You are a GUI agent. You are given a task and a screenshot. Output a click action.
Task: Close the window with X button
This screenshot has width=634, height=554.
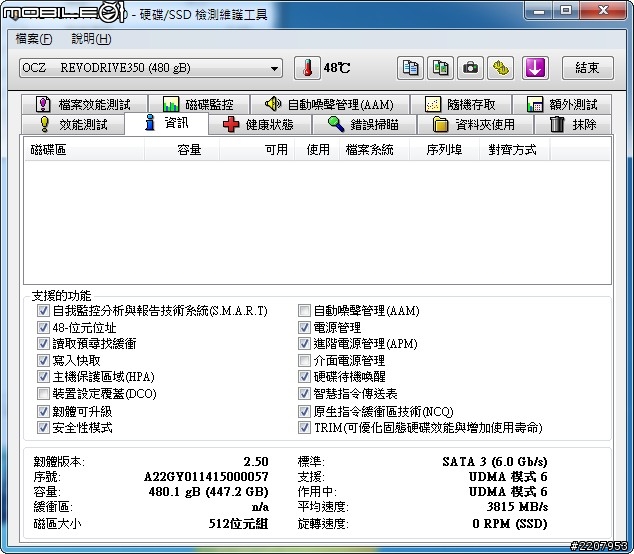(x=603, y=11)
